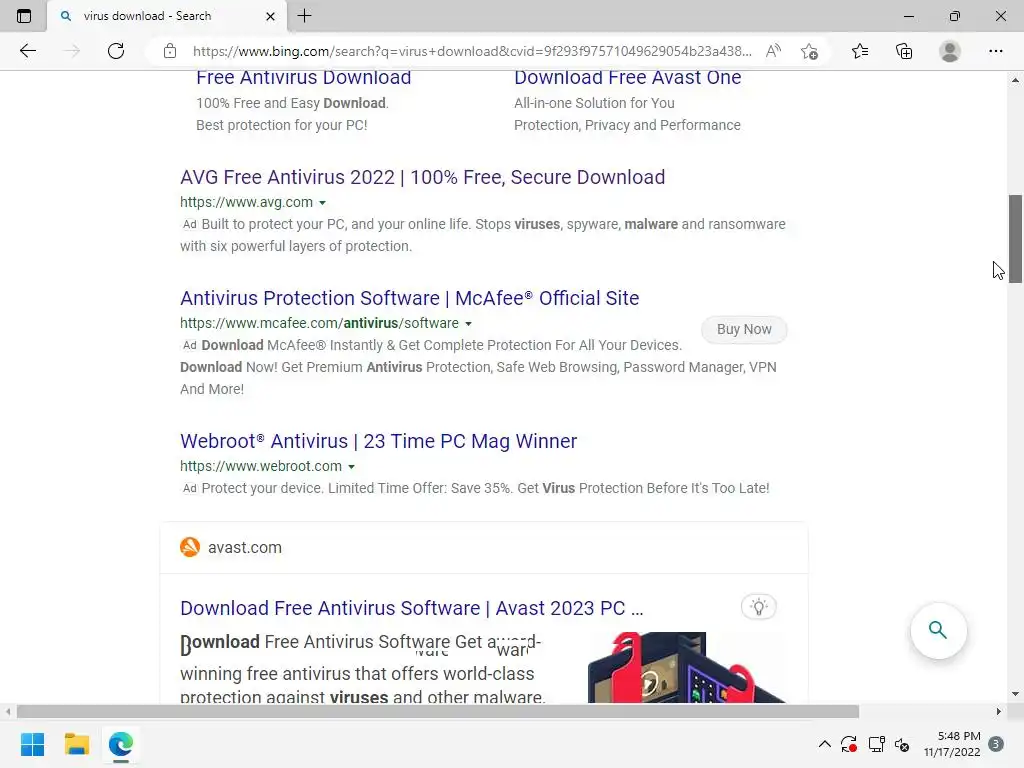Go back to the previous page
The width and height of the screenshot is (1024, 768).
[x=27, y=51]
